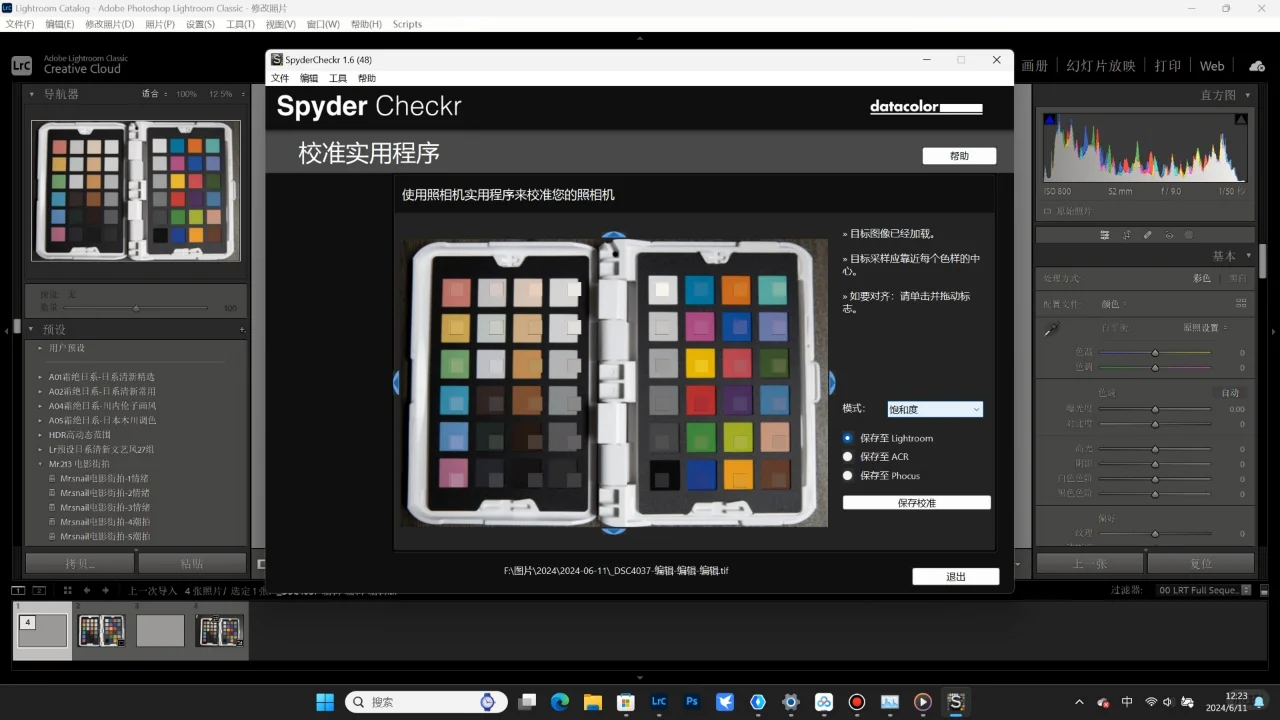Open the 原照设置 white balance dropdown
This screenshot has width=1280, height=720.
[1206, 328]
